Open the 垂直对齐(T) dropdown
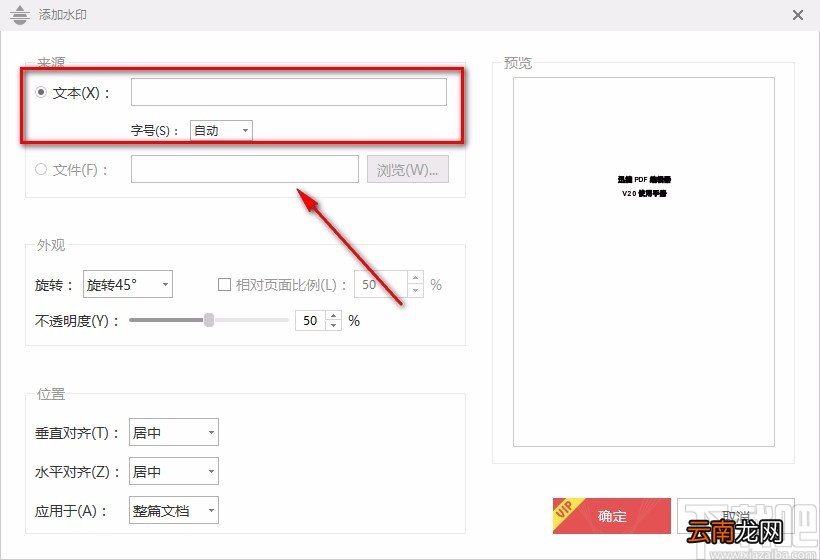This screenshot has height=560, width=820. (x=174, y=432)
